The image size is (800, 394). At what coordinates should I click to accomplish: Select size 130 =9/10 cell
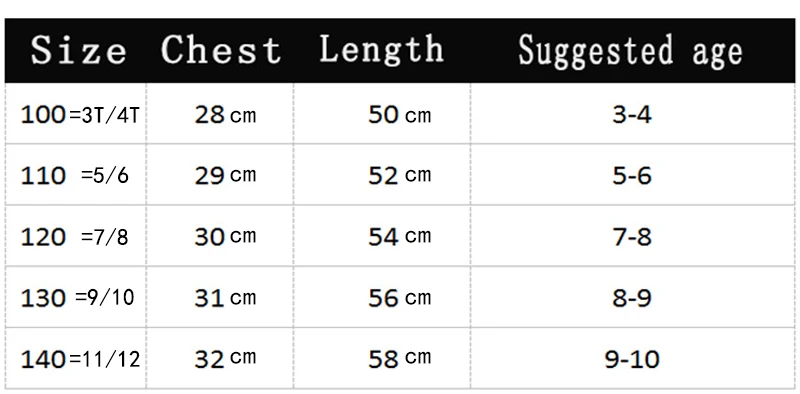[77, 298]
